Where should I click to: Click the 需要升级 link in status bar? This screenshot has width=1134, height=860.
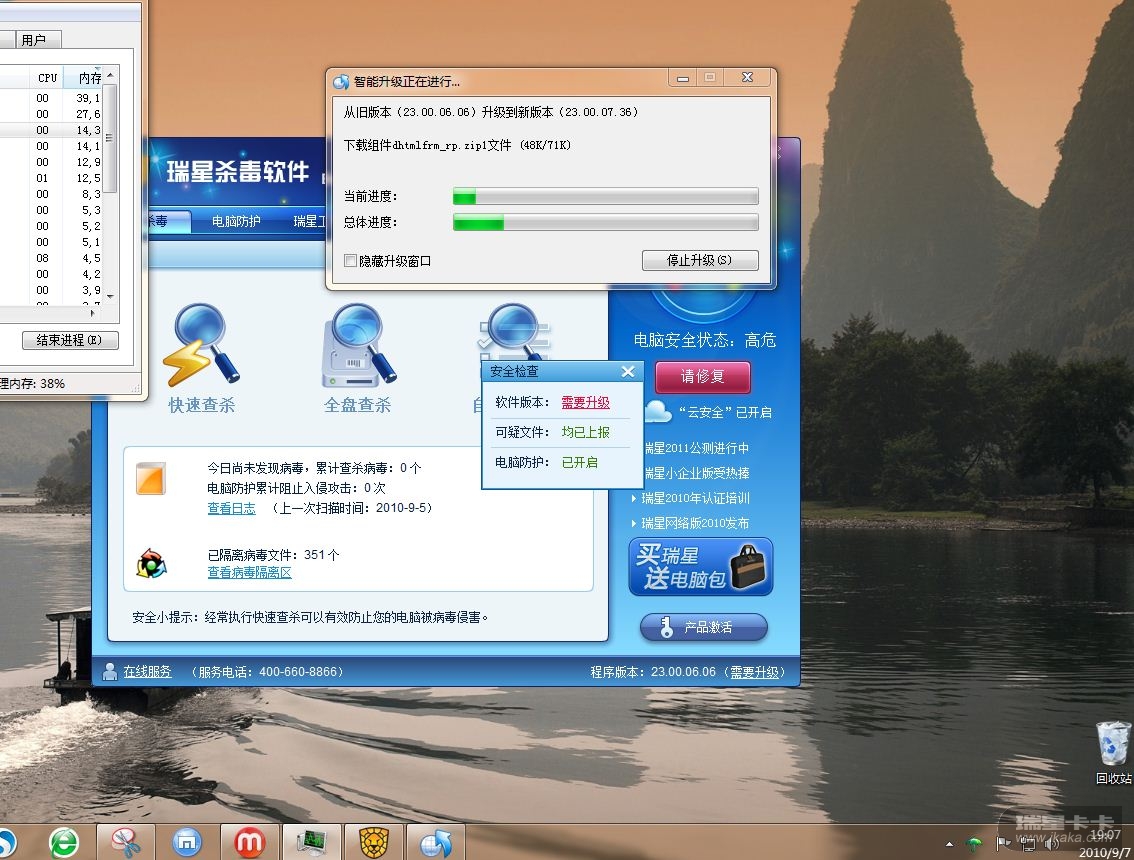click(x=754, y=672)
